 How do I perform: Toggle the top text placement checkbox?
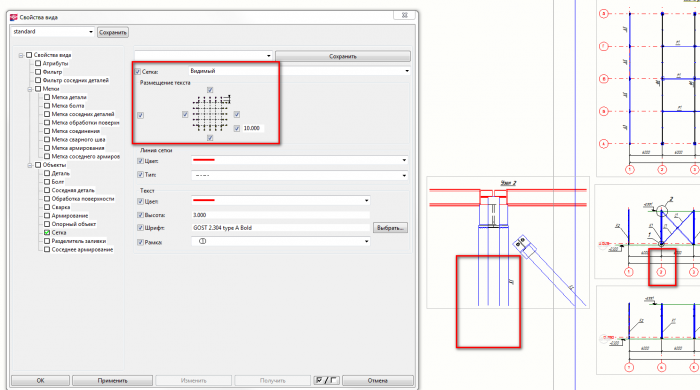(210, 90)
